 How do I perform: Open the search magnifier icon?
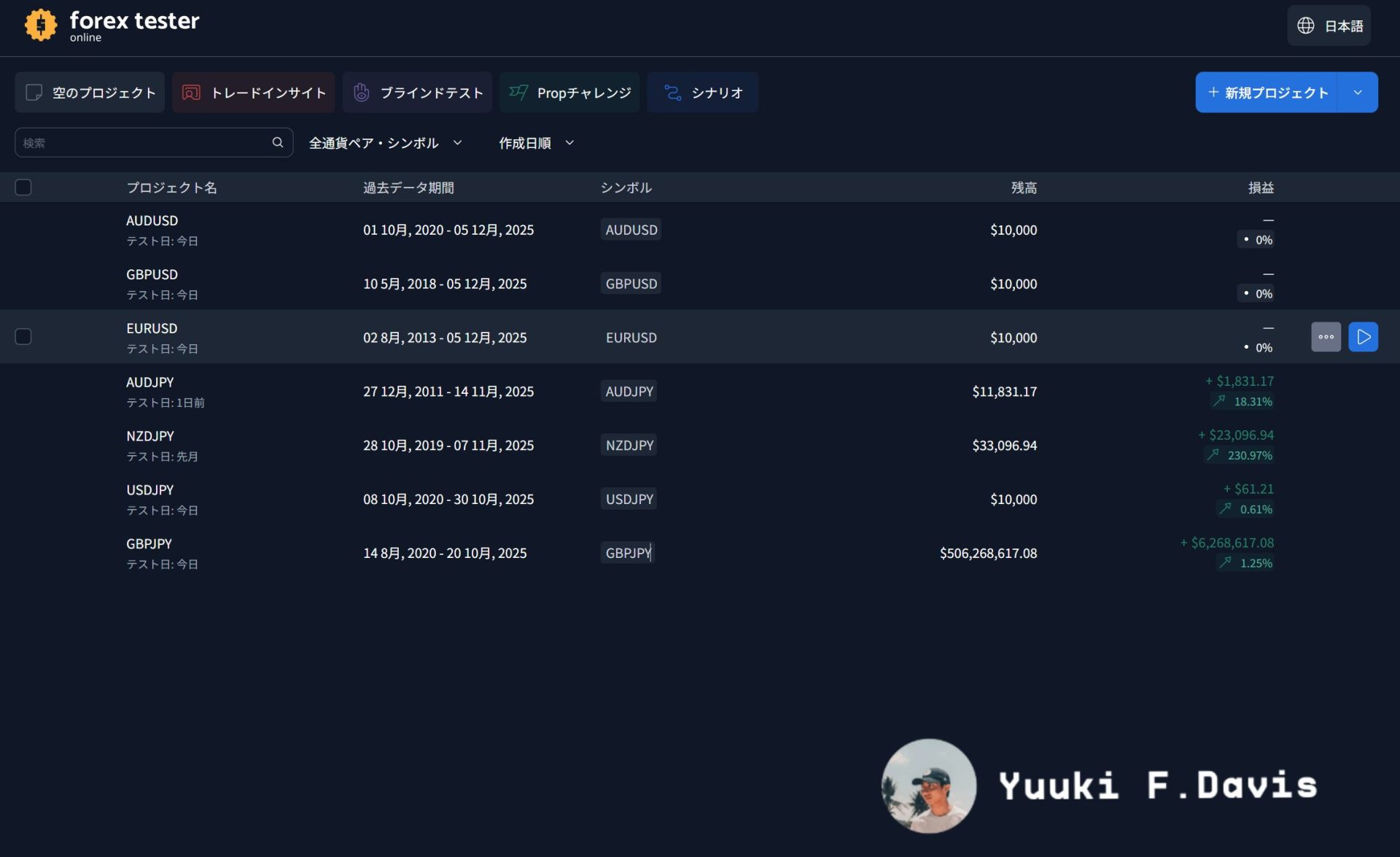(x=278, y=142)
